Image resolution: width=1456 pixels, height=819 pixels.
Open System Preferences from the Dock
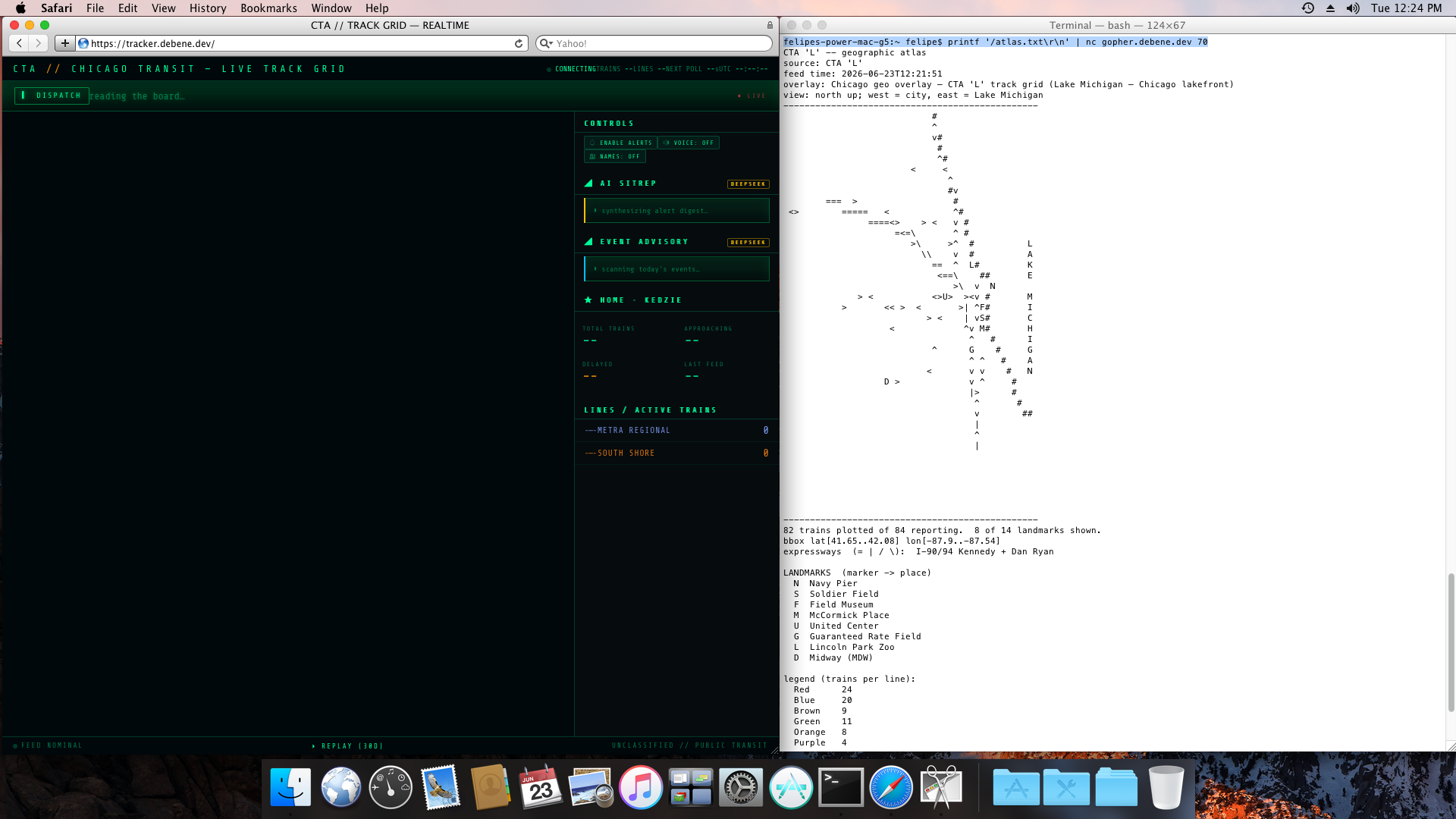point(741,787)
